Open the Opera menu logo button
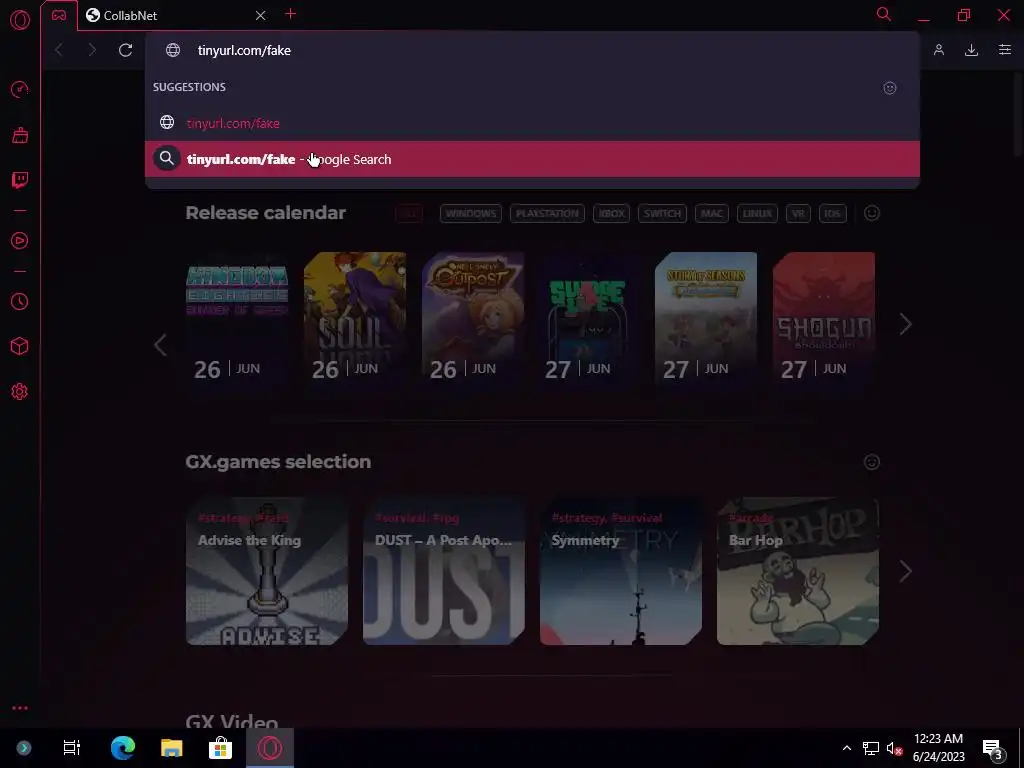 [20, 20]
